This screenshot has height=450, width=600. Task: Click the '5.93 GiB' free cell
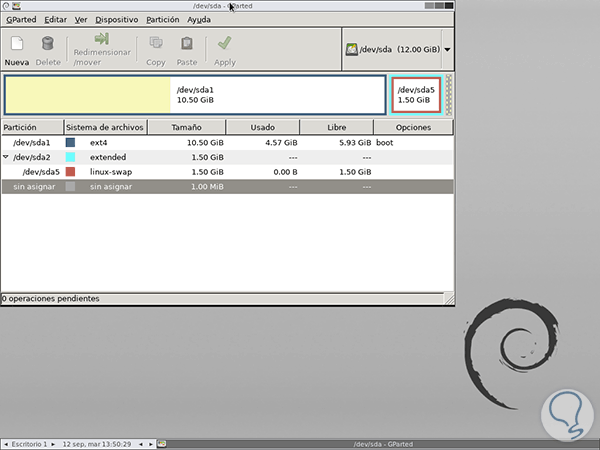[355, 143]
